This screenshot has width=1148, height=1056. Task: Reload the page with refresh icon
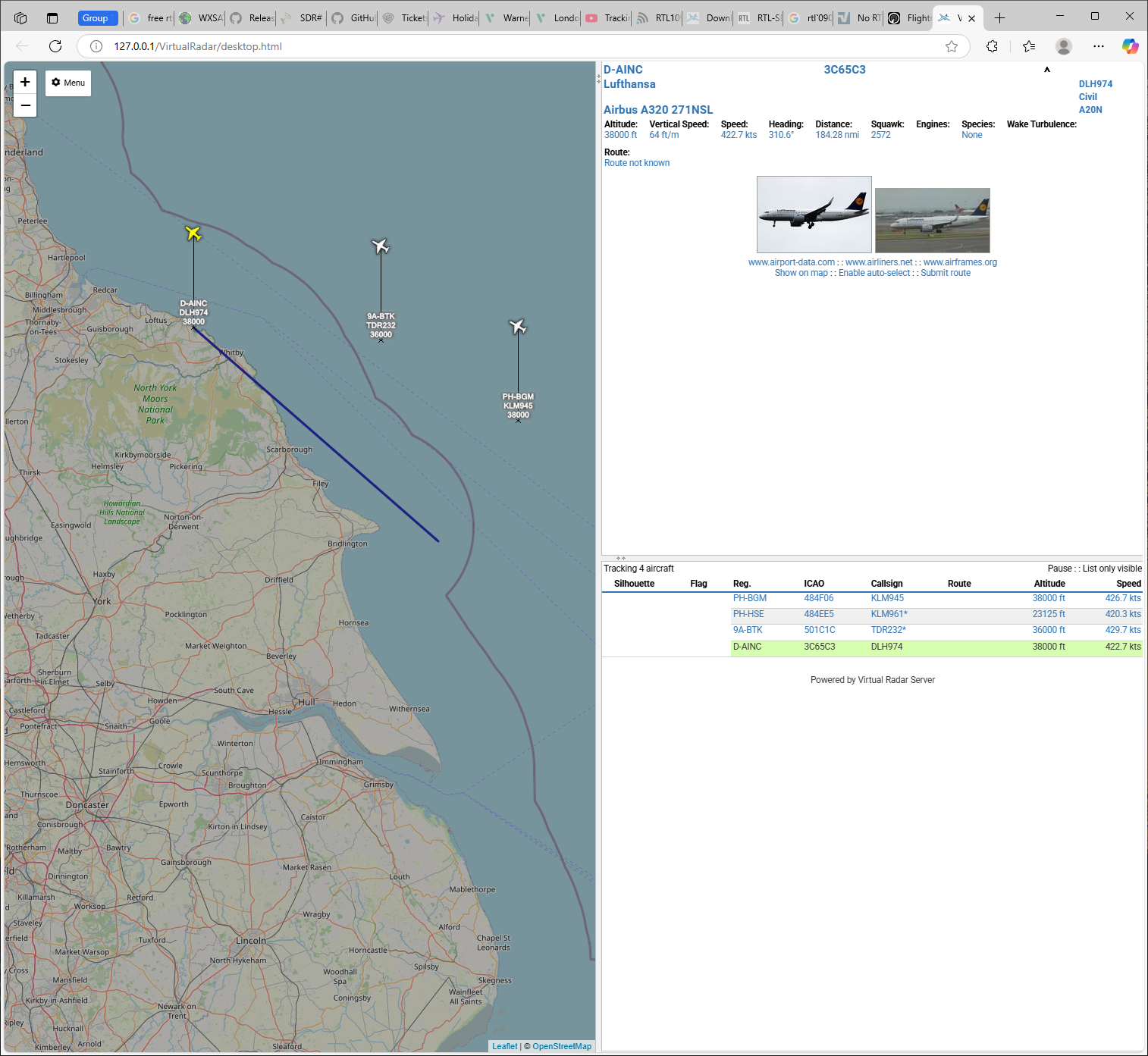click(x=55, y=46)
